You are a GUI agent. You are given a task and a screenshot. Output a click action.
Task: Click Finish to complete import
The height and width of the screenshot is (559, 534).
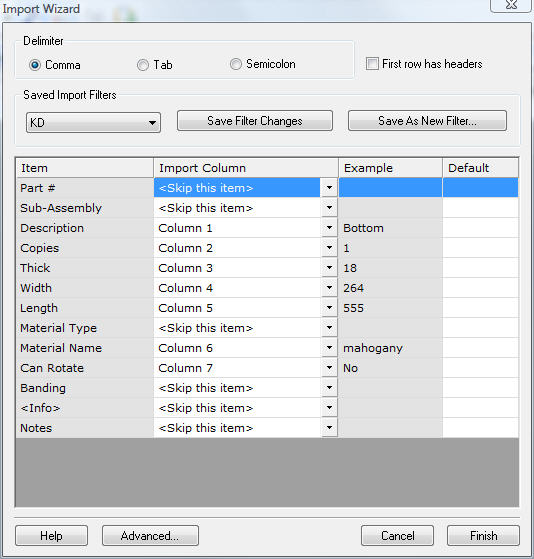pos(483,535)
